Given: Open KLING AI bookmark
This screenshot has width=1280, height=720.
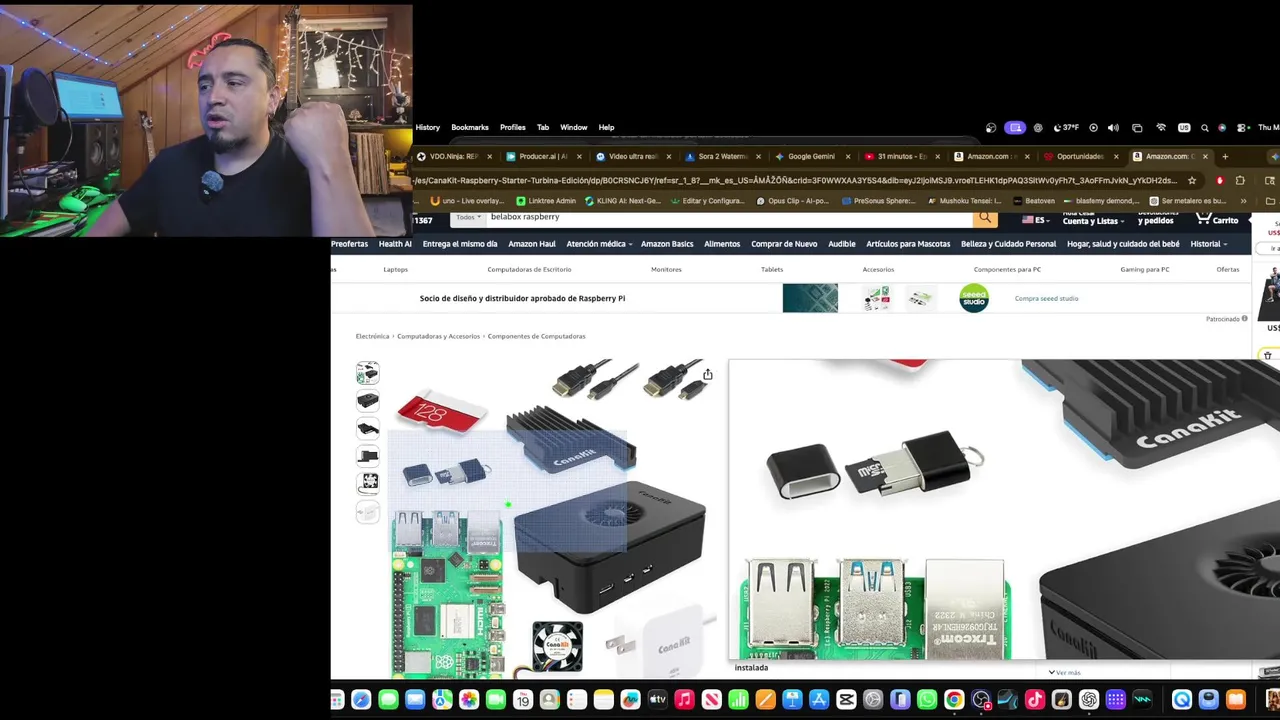Looking at the screenshot, I should (621, 201).
